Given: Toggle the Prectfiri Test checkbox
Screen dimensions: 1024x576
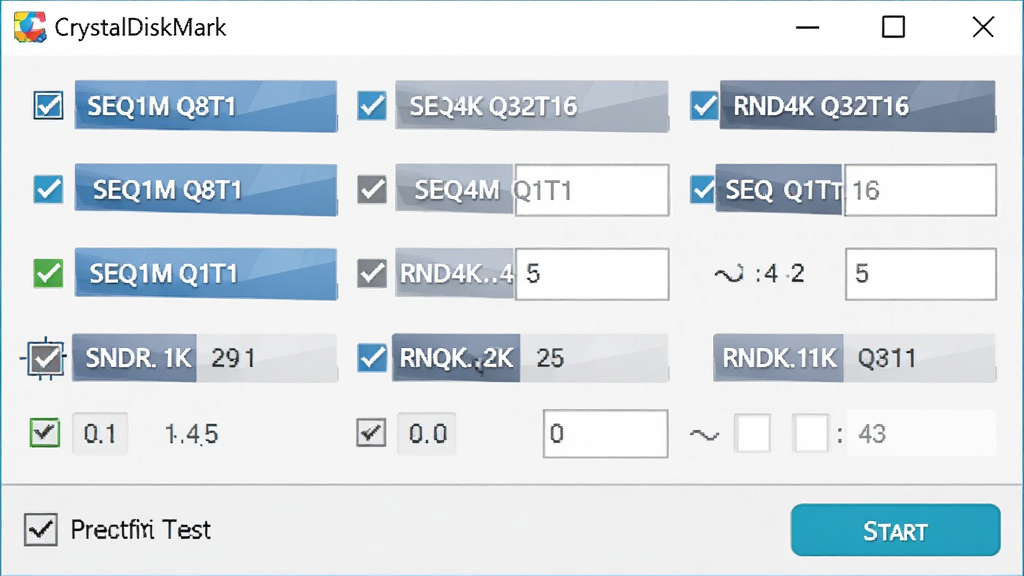Looking at the screenshot, I should (x=40, y=530).
